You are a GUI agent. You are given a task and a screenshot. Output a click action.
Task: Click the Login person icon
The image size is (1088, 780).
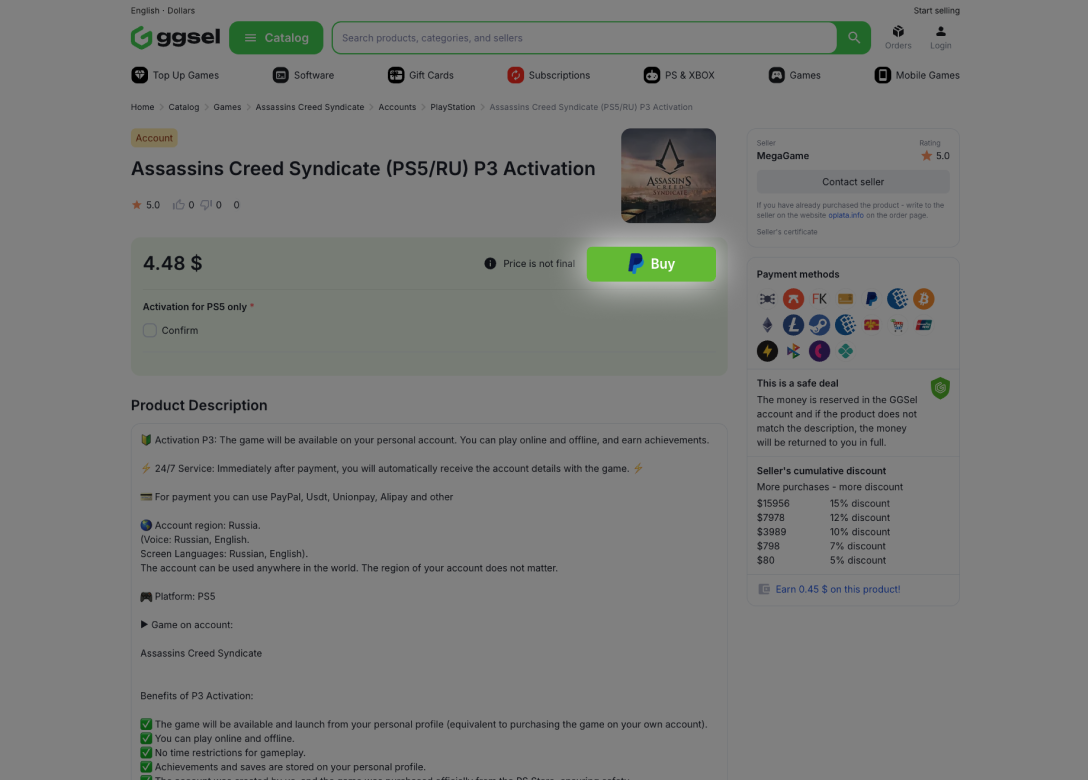pos(940,31)
